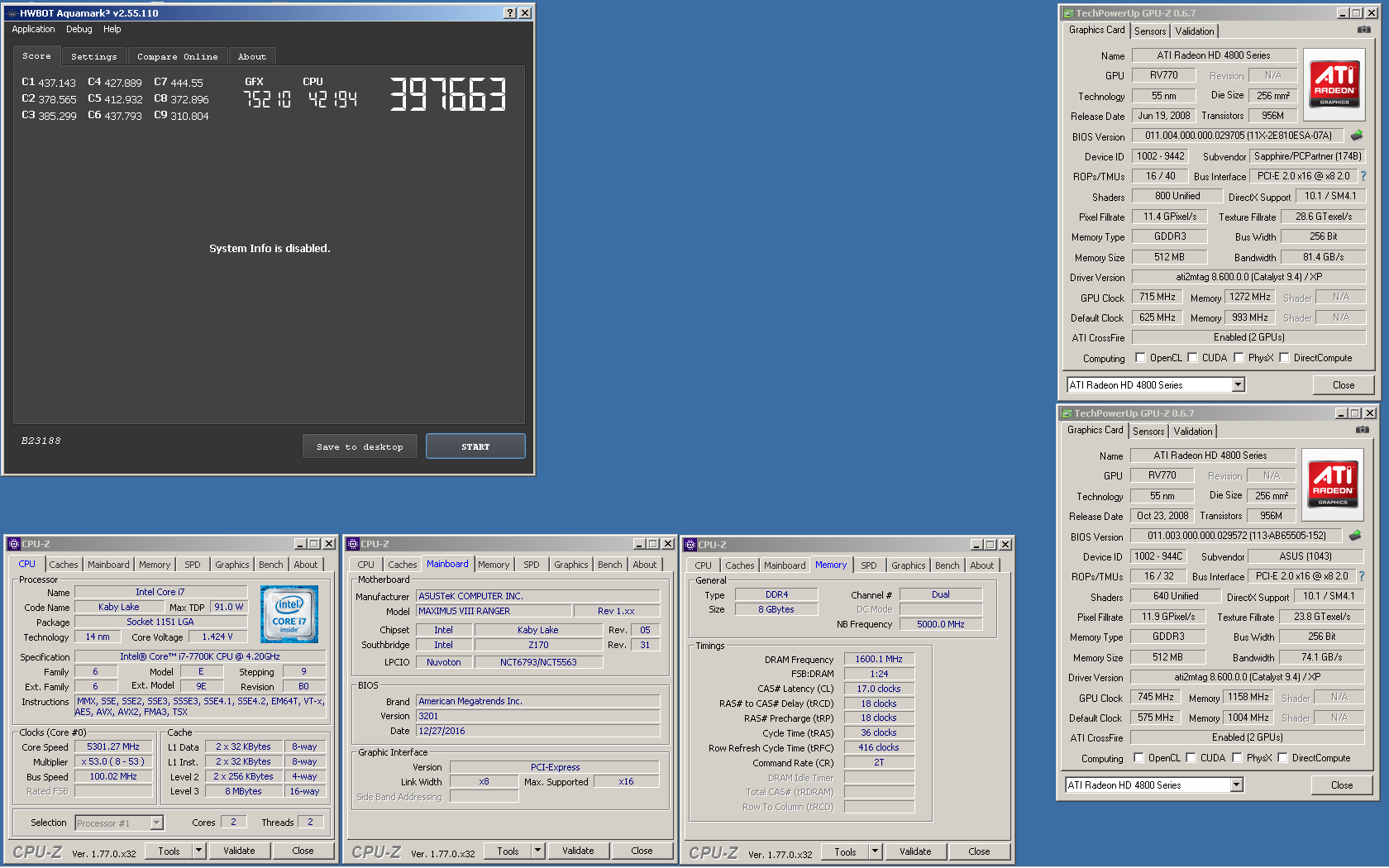Click Validate button in CPU-Z Mainboard window
Viewport: 1389px width, 868px height.
pos(578,851)
